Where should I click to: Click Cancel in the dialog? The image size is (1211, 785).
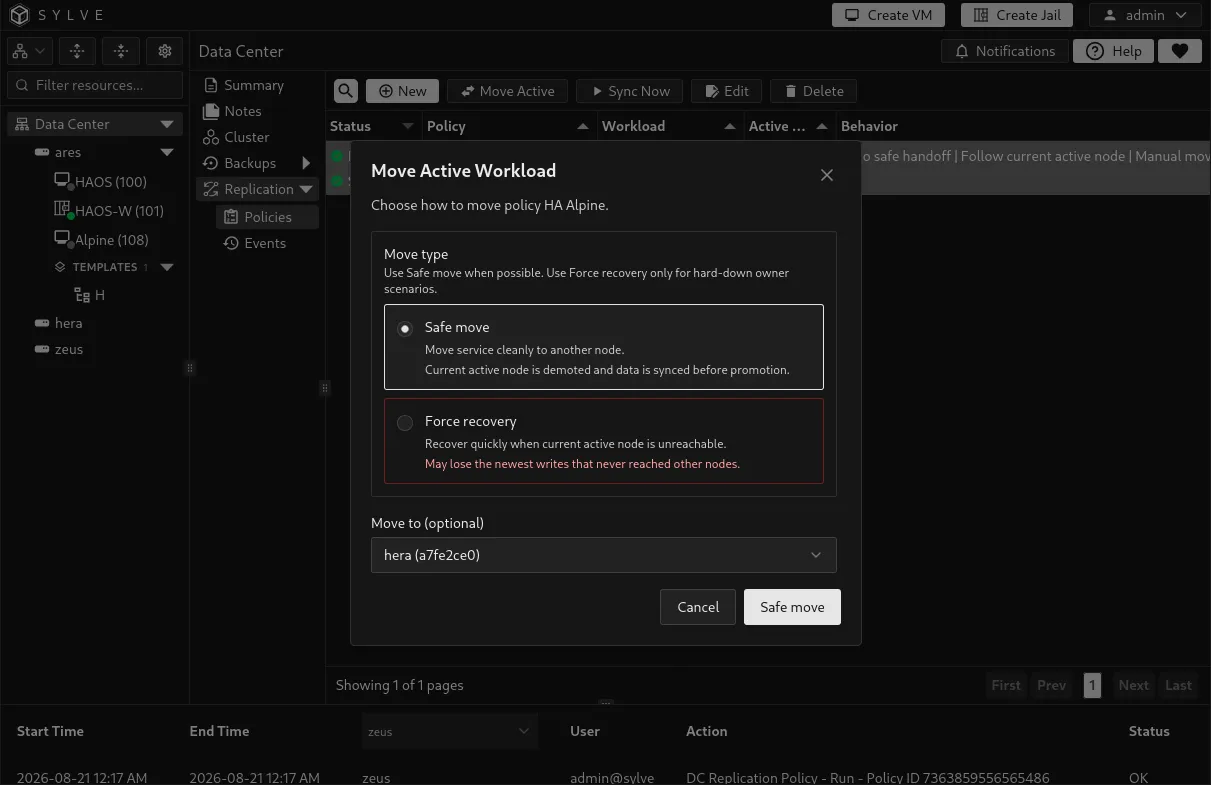[x=698, y=607]
